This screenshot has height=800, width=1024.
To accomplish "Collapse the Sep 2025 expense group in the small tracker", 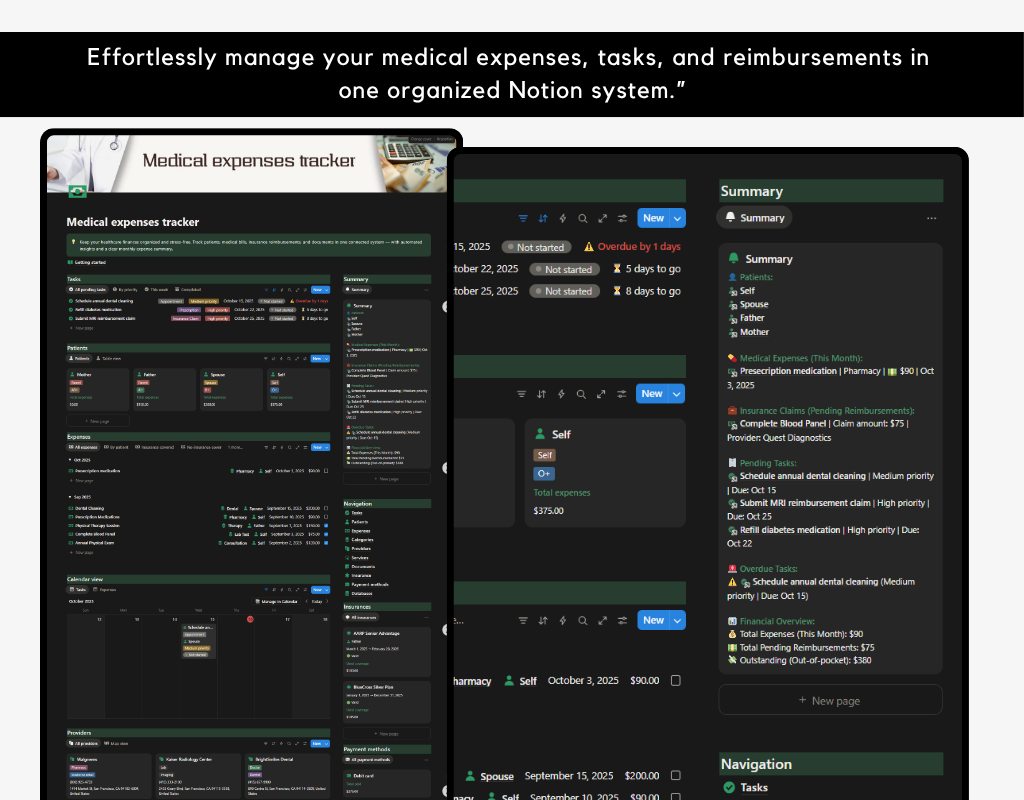I will click(x=70, y=497).
